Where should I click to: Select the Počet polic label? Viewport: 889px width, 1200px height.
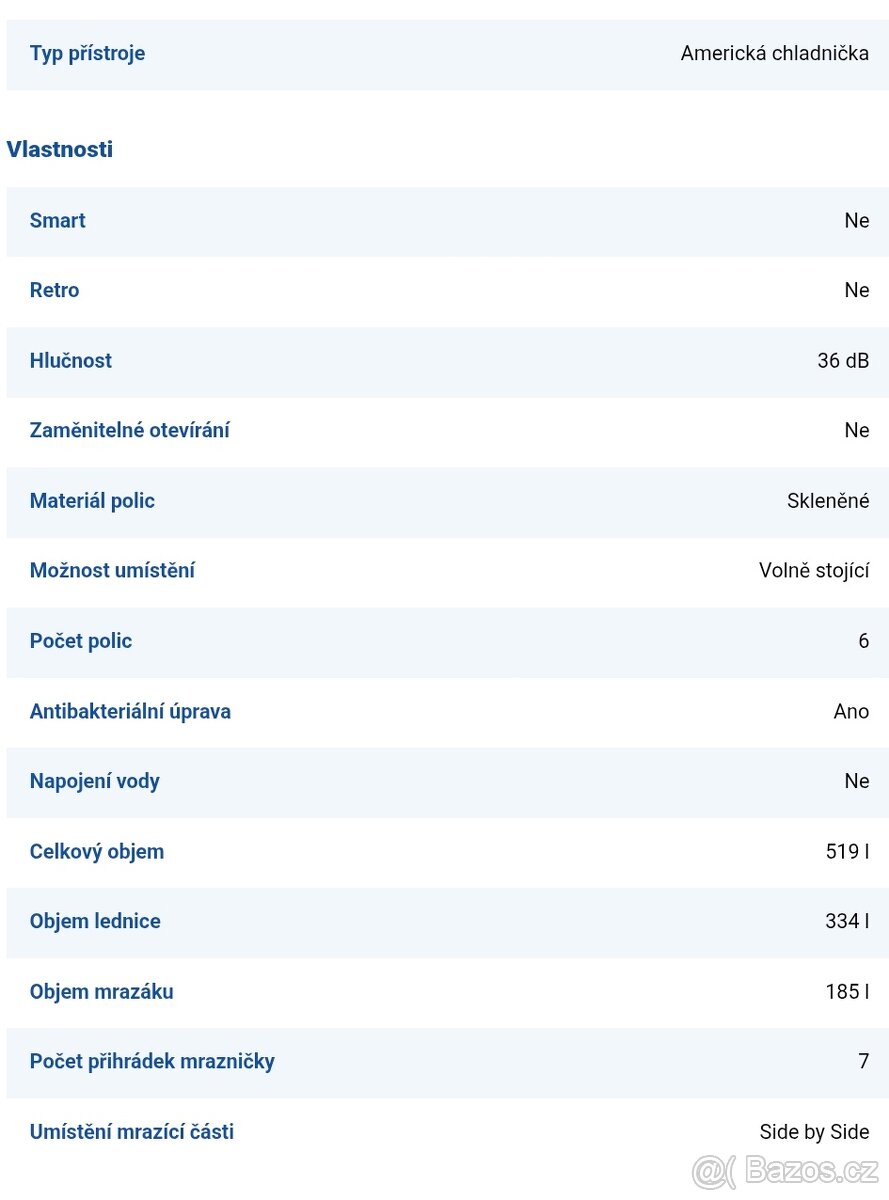tap(81, 641)
